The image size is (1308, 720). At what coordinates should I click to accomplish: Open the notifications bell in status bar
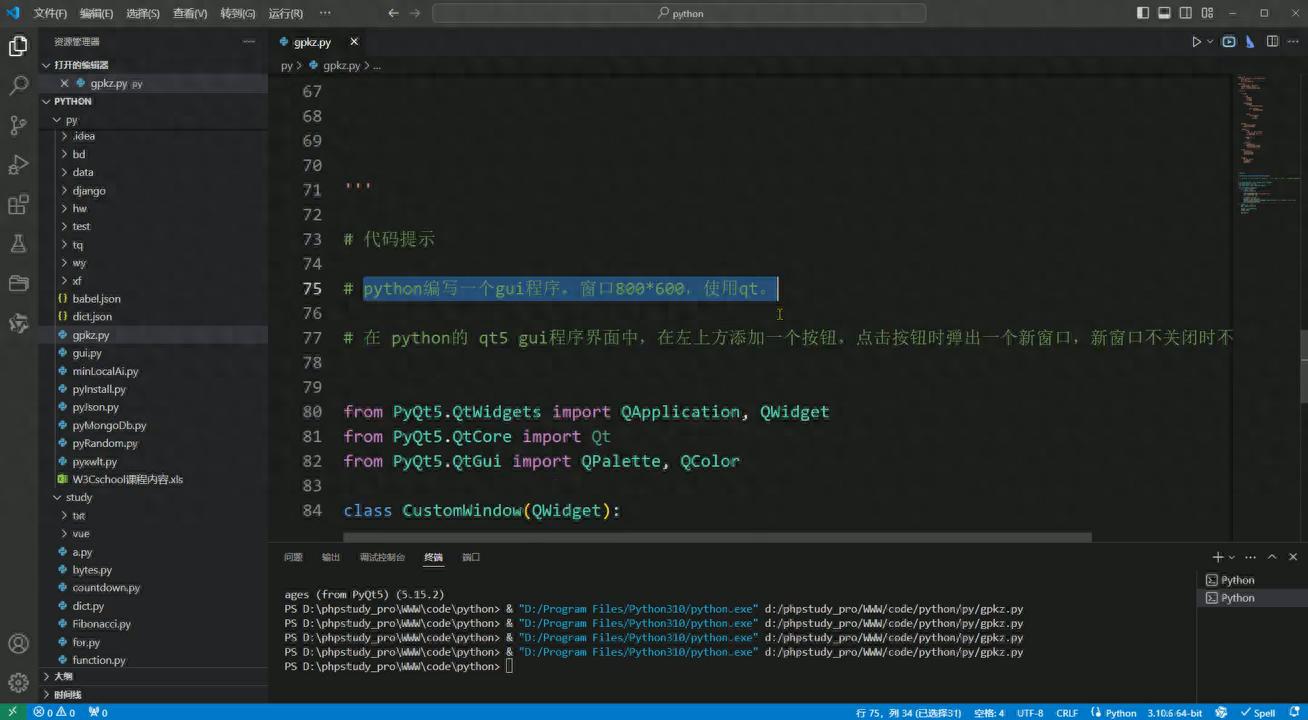1295,713
